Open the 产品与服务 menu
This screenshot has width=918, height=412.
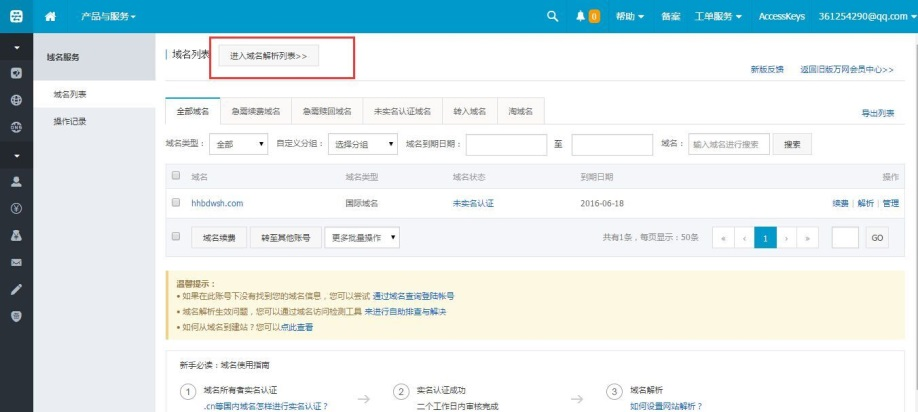[108, 16]
